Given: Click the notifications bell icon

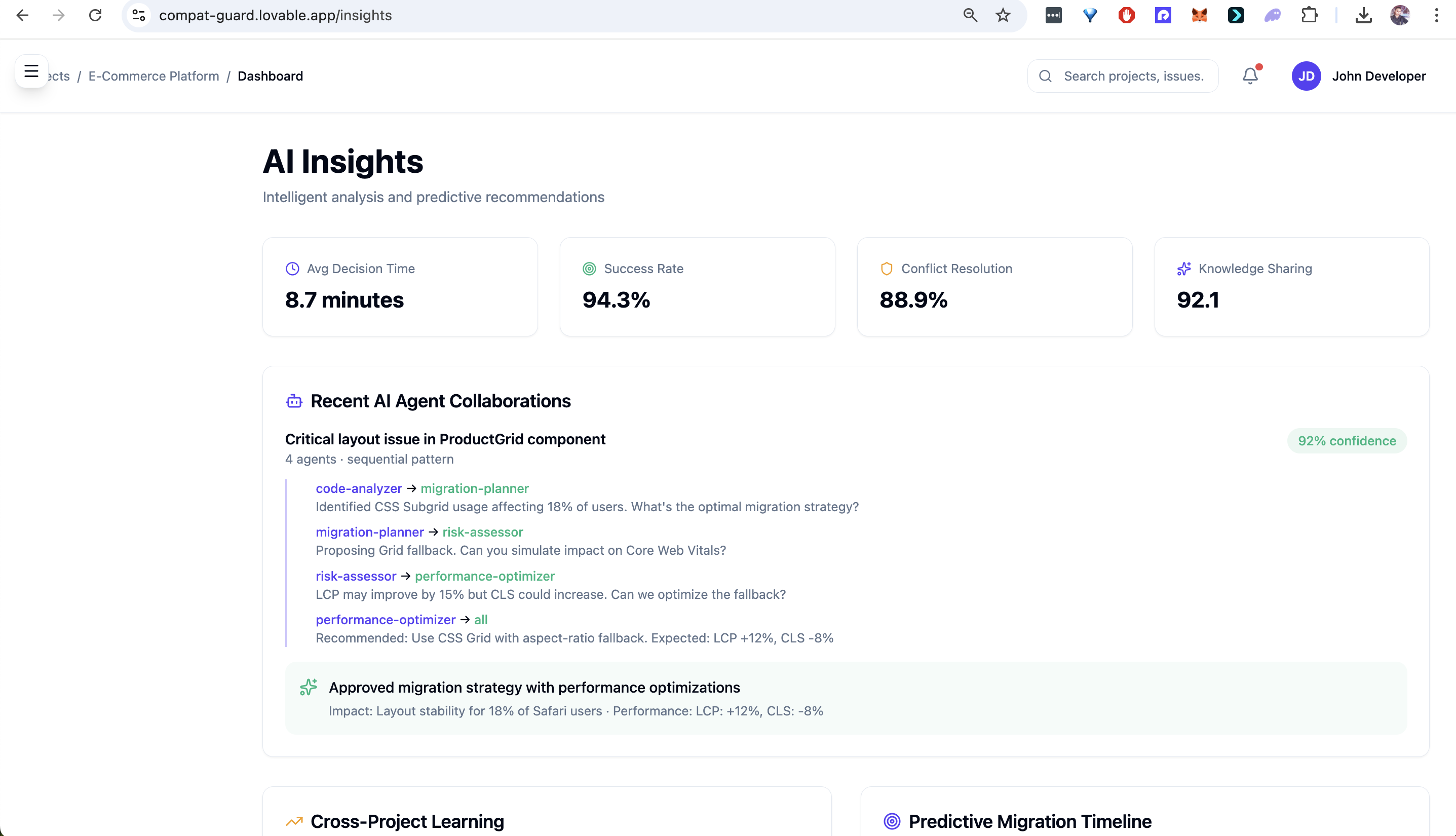Looking at the screenshot, I should click(1250, 76).
